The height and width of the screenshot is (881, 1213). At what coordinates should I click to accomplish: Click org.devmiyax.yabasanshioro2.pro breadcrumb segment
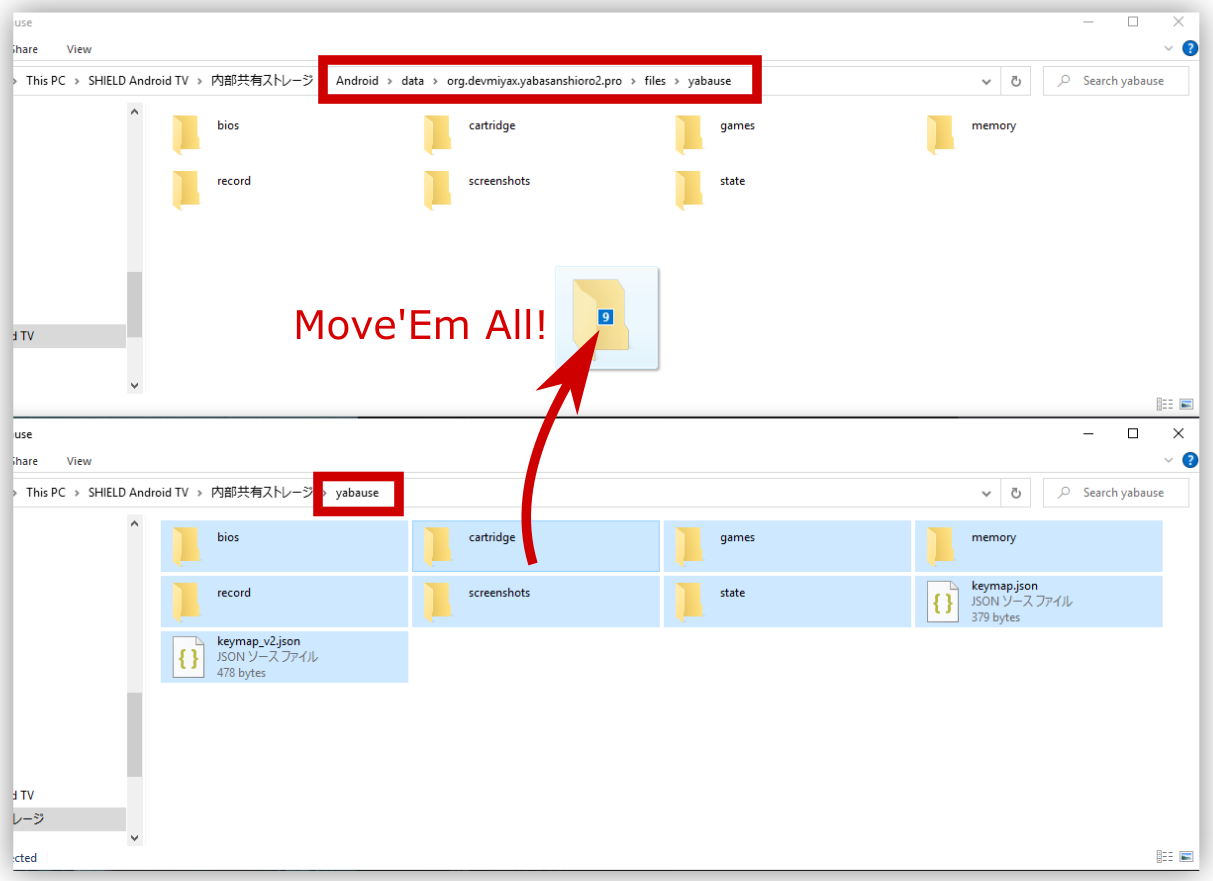click(541, 81)
